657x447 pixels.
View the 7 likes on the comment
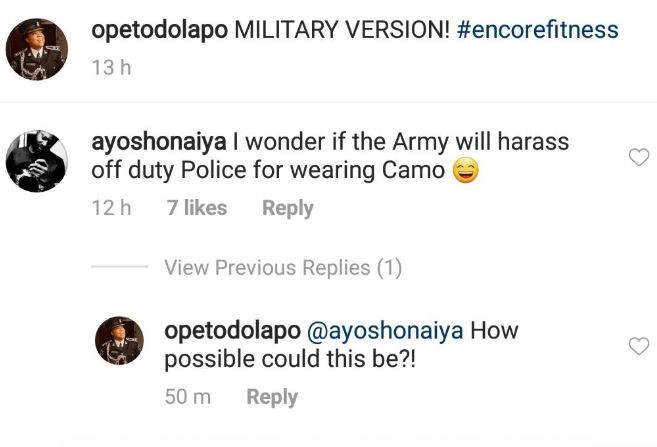pyautogui.click(x=195, y=208)
